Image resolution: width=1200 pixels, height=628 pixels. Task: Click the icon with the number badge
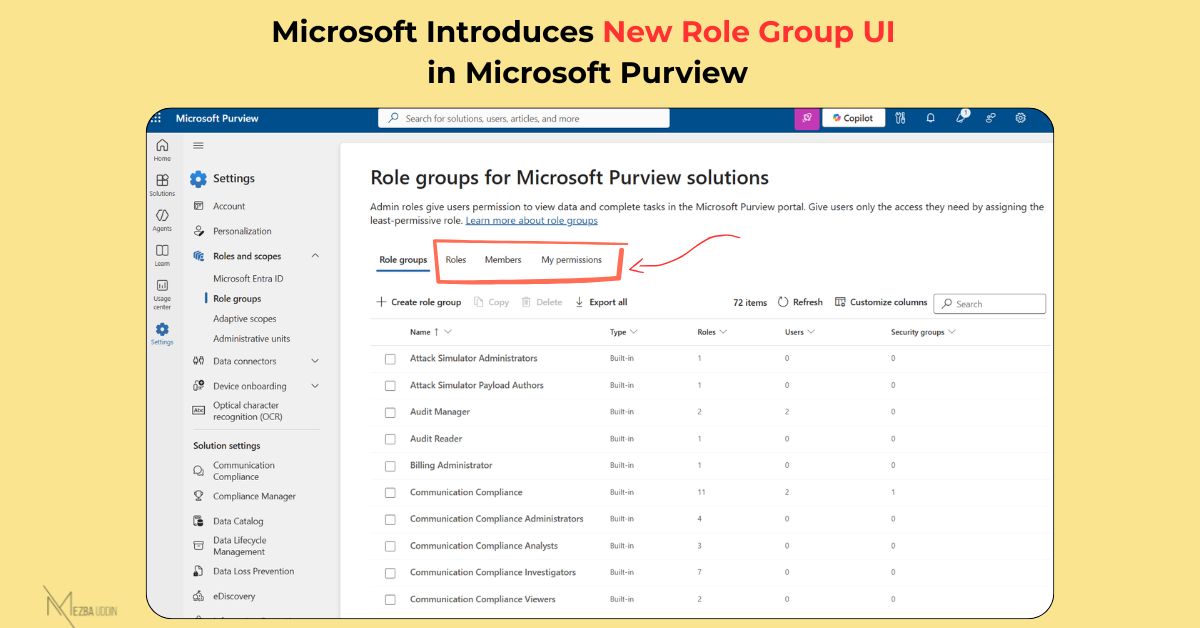click(x=961, y=117)
